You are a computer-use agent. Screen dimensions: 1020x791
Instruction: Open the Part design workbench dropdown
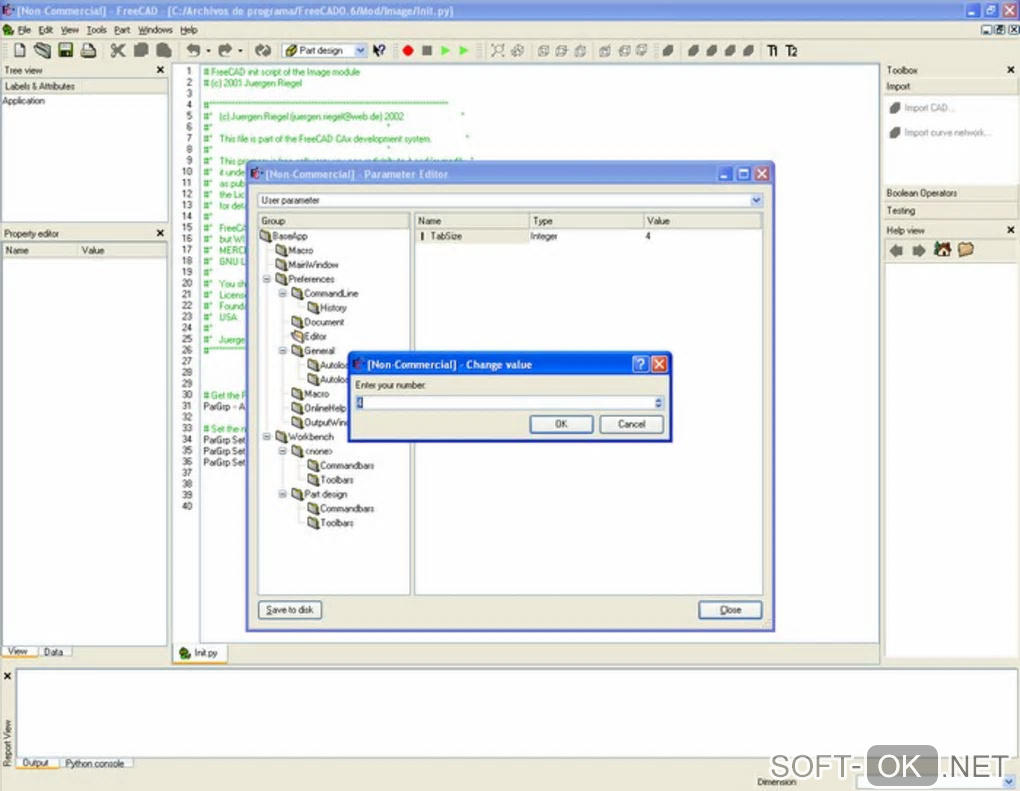click(x=360, y=50)
